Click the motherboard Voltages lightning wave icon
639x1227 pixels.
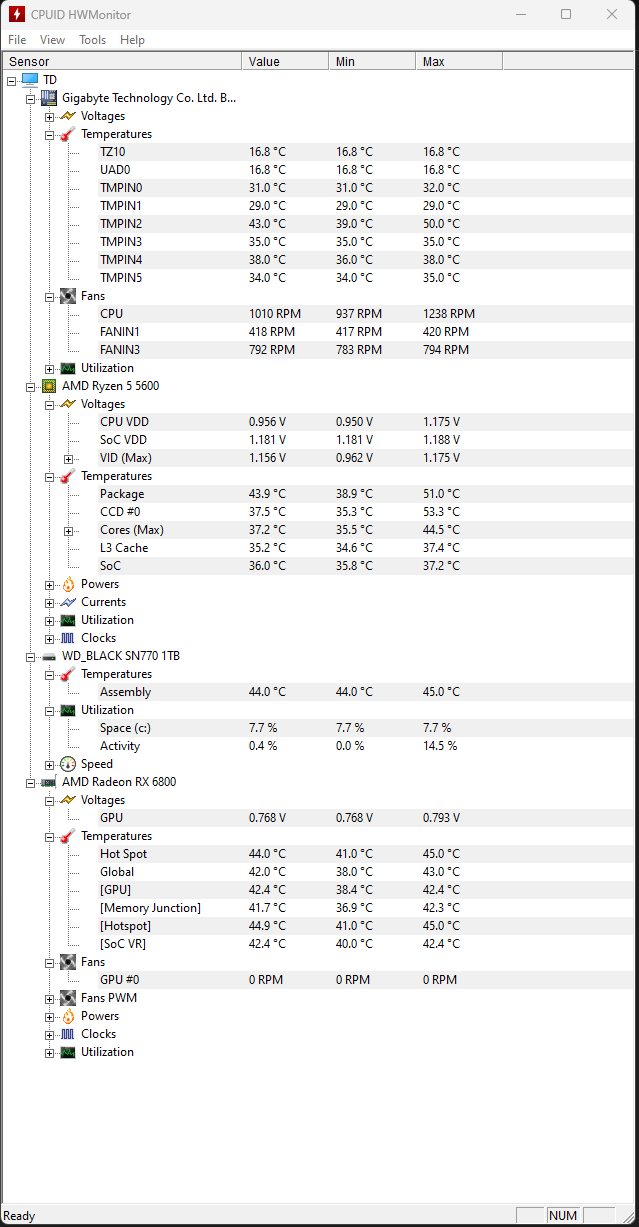67,116
